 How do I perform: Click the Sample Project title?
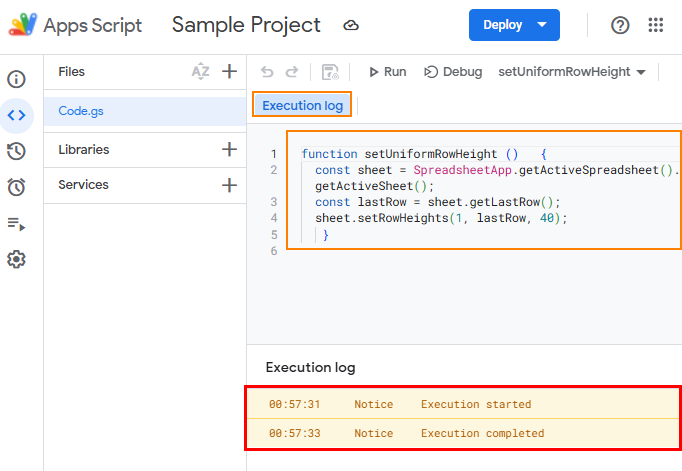tap(246, 25)
